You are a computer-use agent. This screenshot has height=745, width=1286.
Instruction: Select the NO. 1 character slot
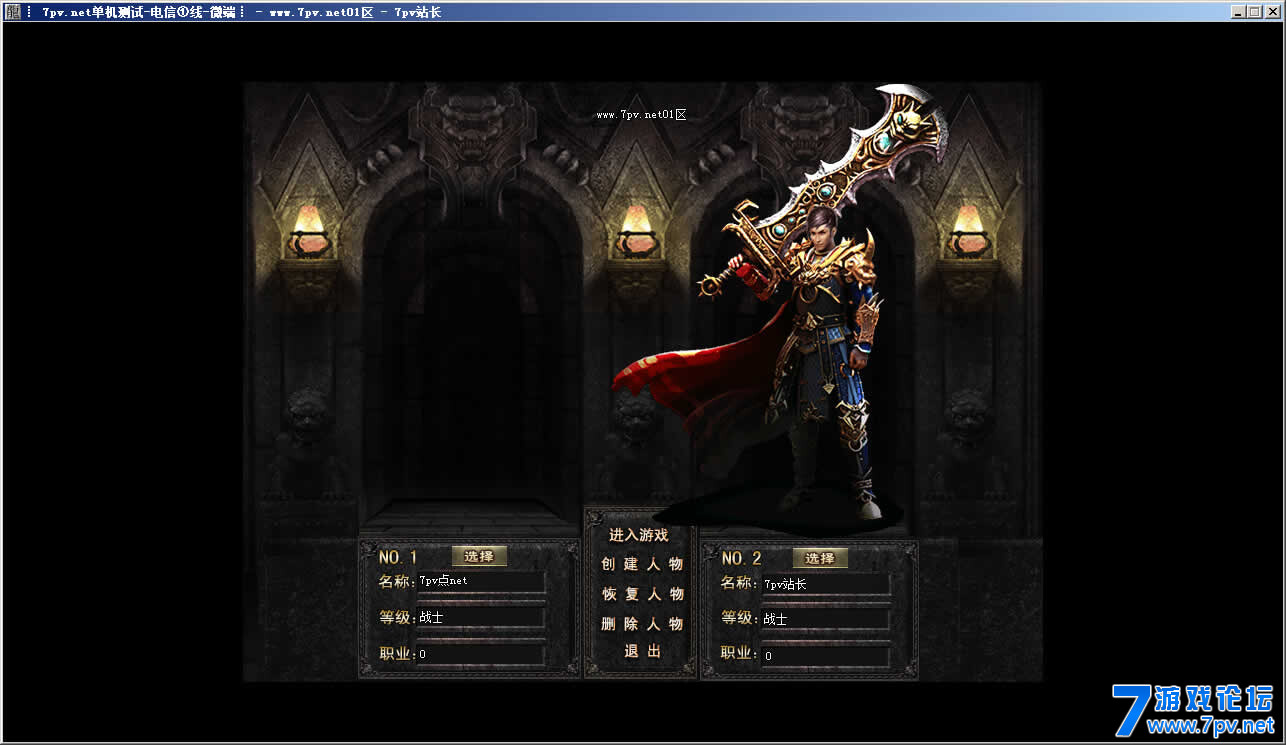(x=479, y=557)
